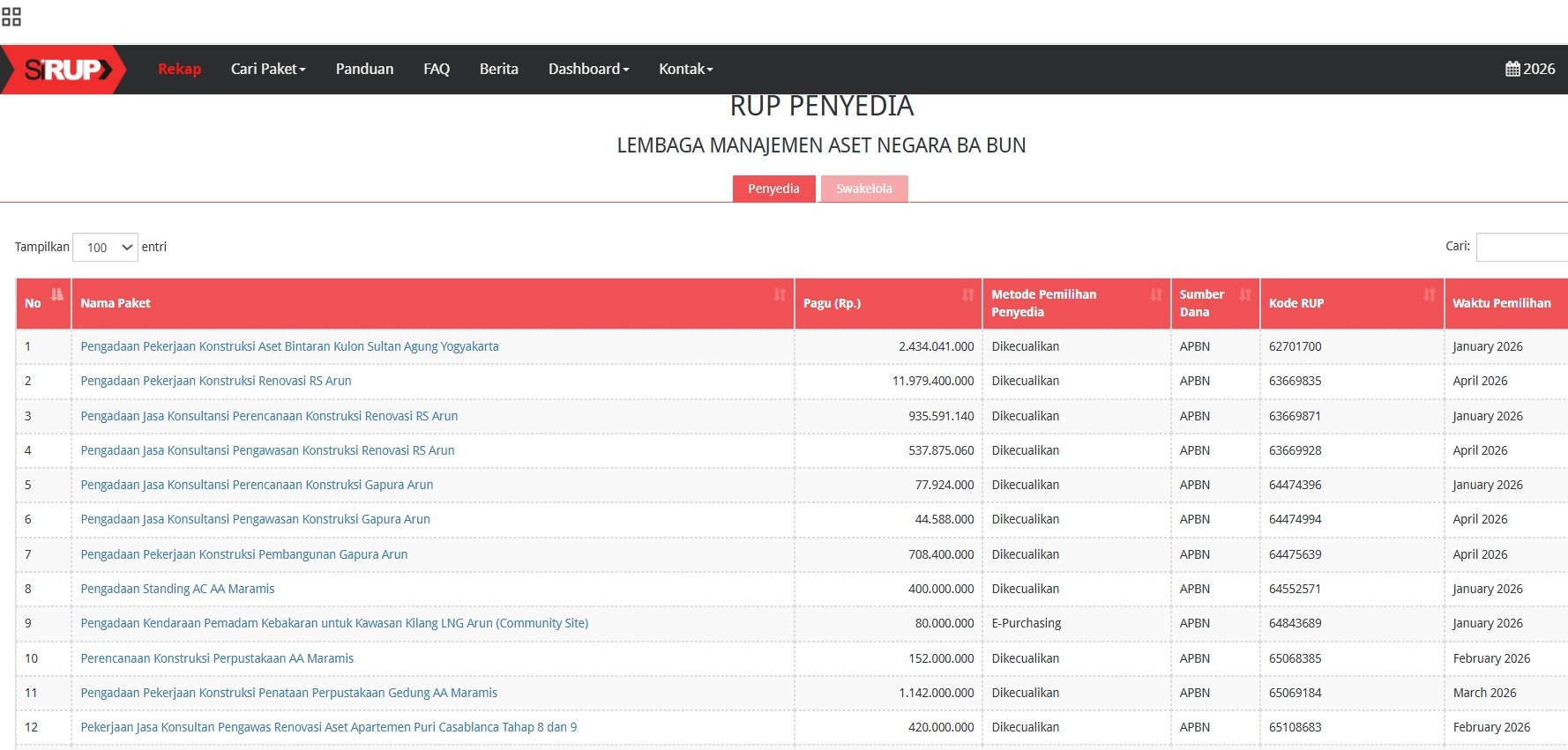Sort table by Nama Paket column
The height and width of the screenshot is (750, 1568).
[x=432, y=303]
